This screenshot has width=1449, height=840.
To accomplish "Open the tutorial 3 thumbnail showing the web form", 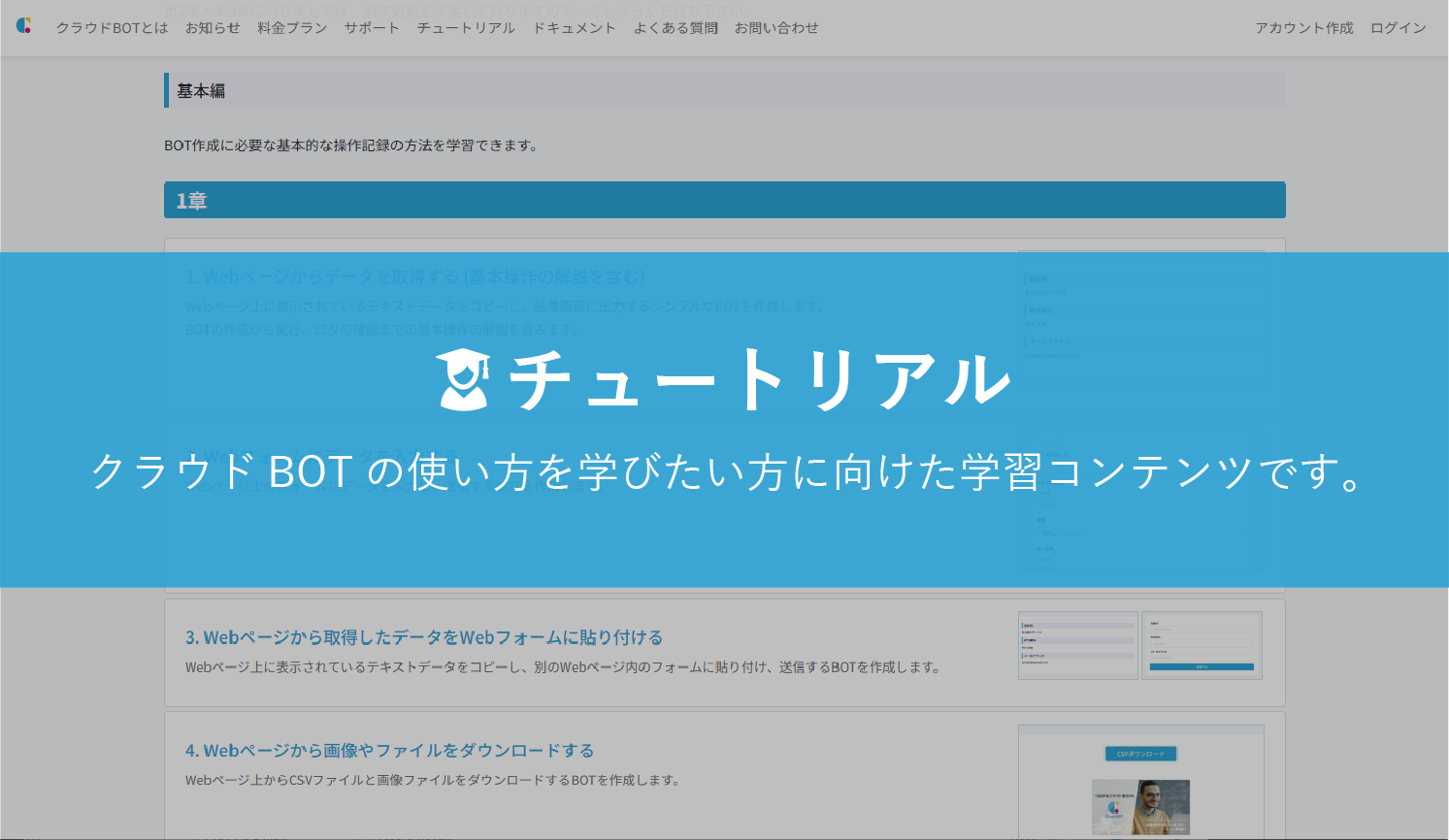I will click(x=1202, y=645).
